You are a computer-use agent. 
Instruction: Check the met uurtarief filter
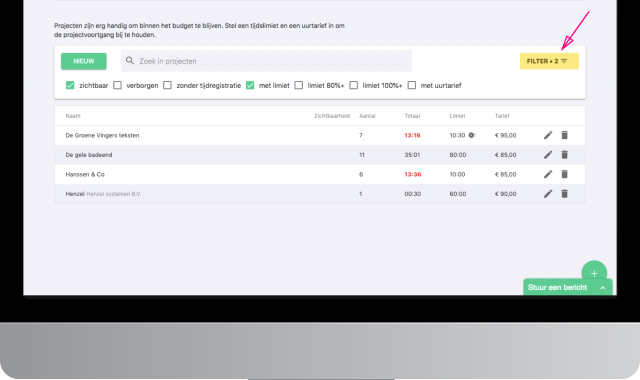(412, 85)
